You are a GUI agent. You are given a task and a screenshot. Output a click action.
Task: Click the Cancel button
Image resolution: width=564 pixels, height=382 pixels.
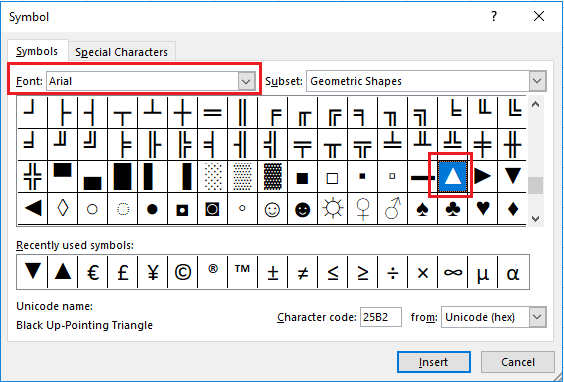(518, 362)
